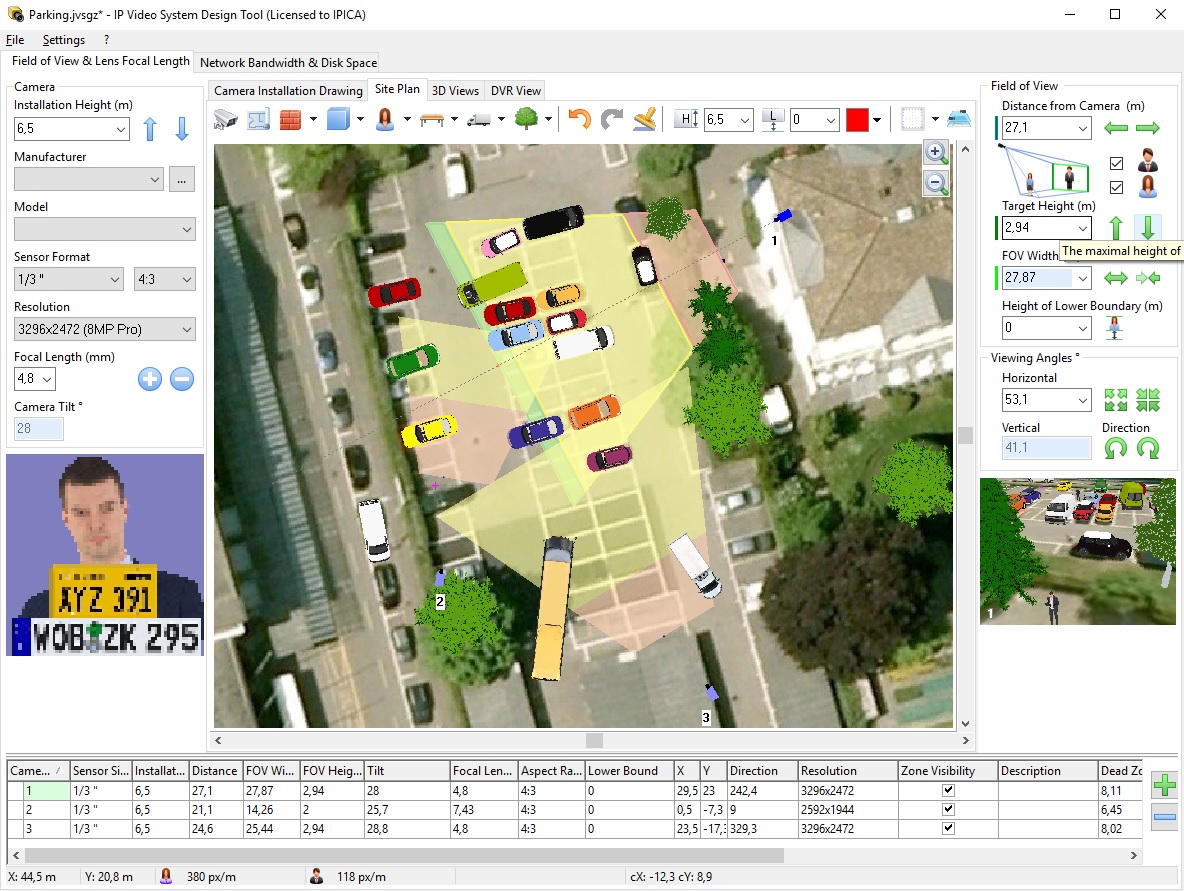
Task: Uncheck the female target figure checkbox
Action: (x=1116, y=187)
